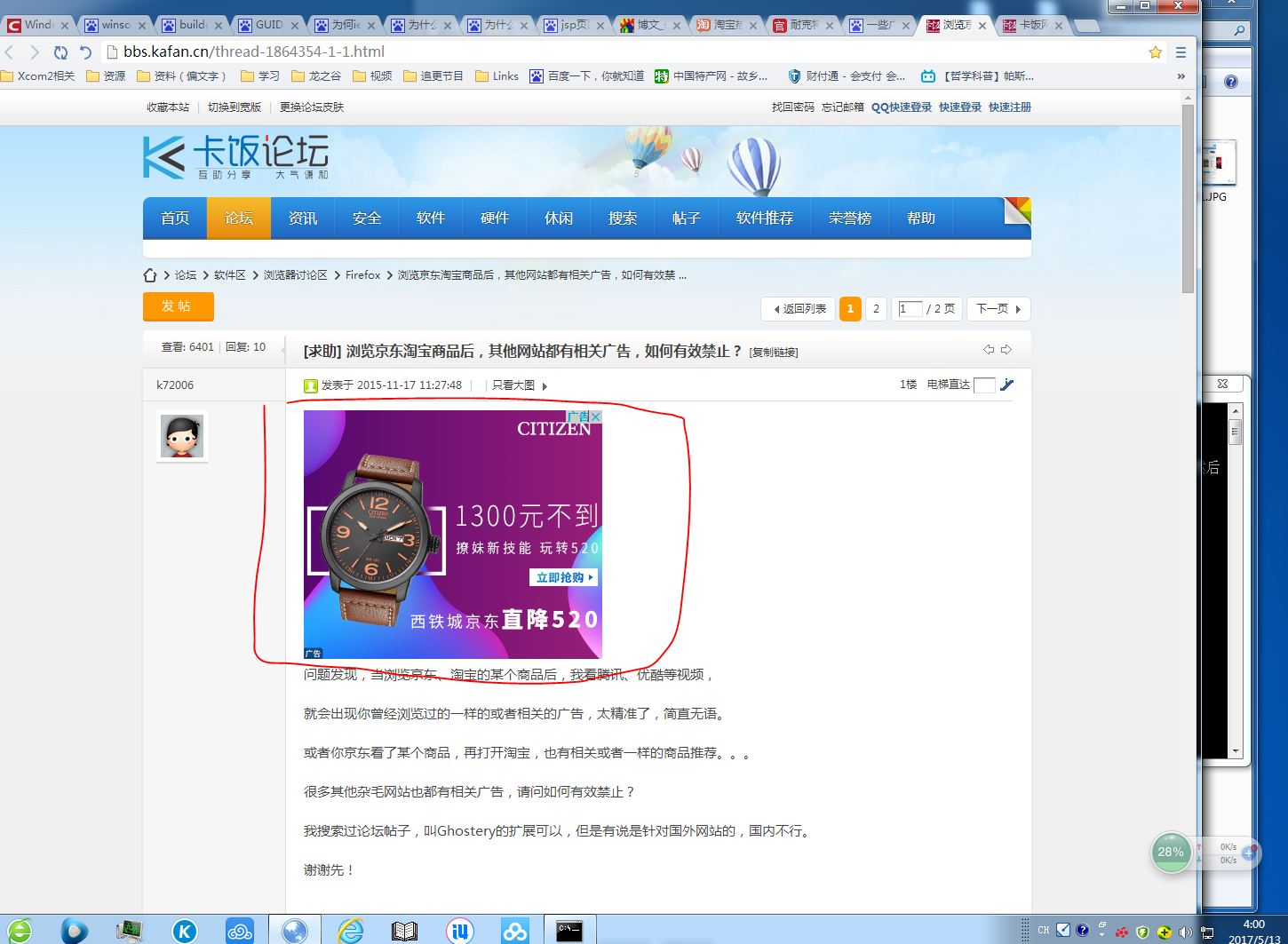Click the 更换论坛皮肤 link

tap(312, 107)
